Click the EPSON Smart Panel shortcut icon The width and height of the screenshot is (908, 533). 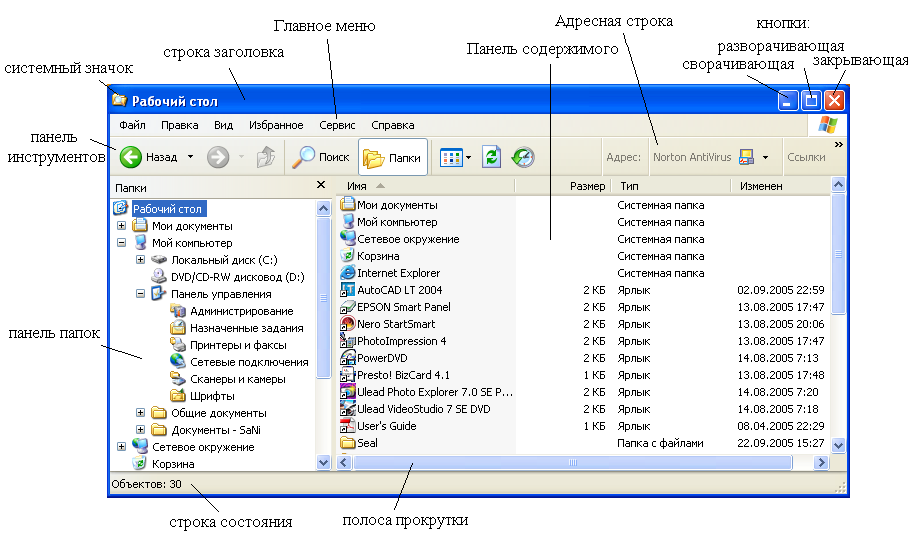tap(347, 306)
